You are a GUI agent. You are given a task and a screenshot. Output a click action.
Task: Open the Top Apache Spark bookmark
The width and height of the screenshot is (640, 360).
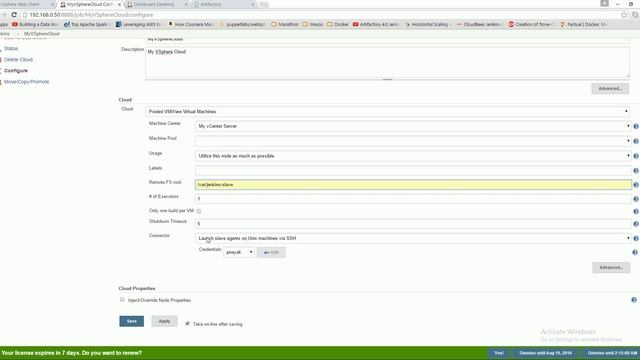click(x=86, y=24)
